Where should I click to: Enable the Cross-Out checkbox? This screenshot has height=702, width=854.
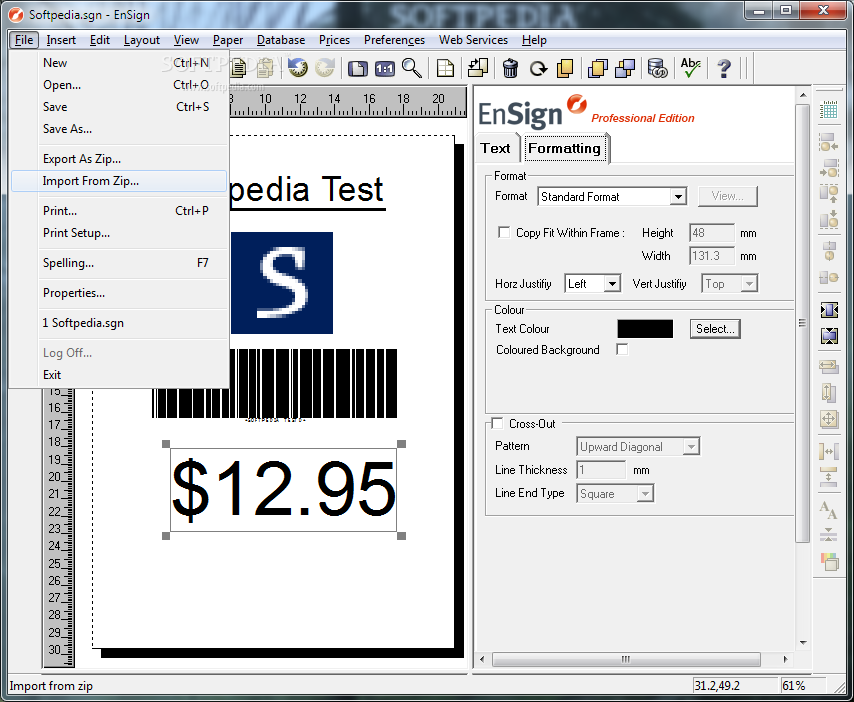point(497,423)
